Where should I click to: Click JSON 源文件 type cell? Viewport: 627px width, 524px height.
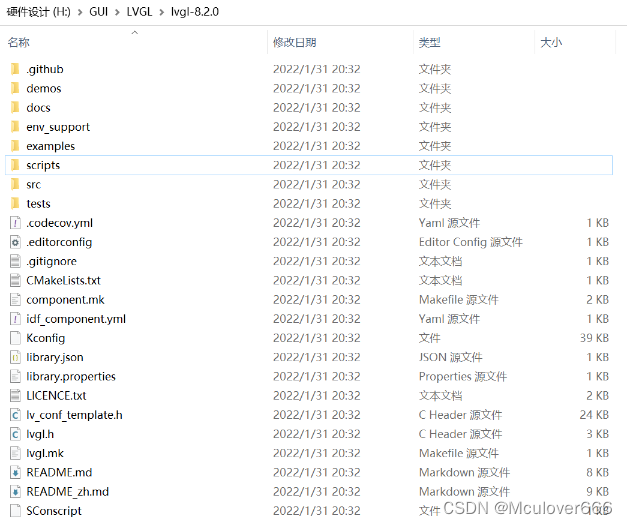point(450,357)
